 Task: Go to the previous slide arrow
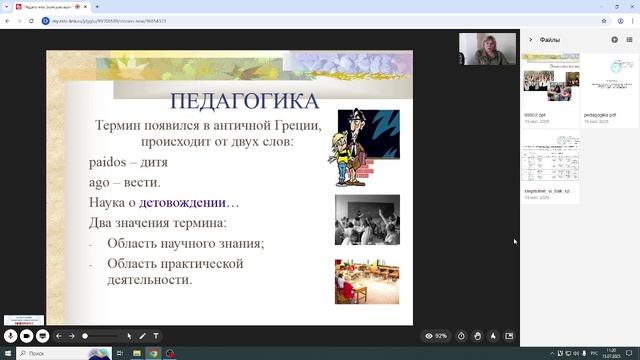pyautogui.click(x=59, y=336)
